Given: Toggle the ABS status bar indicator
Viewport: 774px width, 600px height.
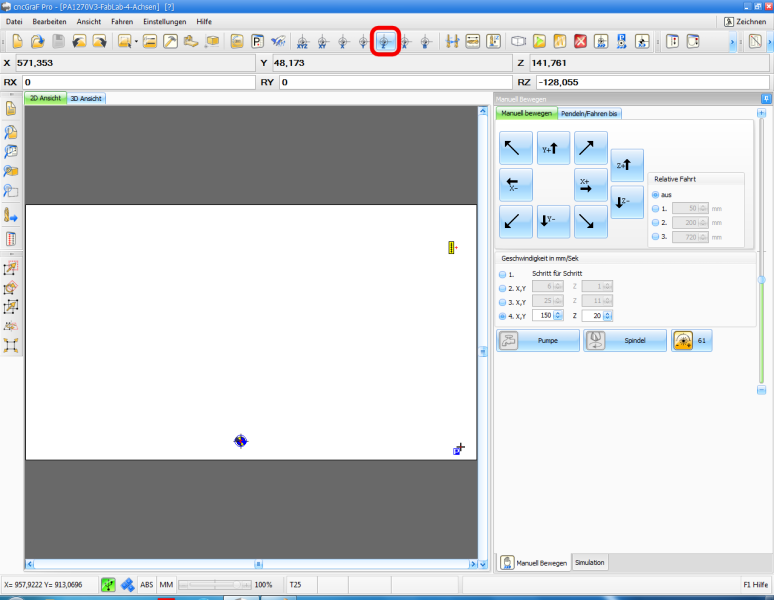Looking at the screenshot, I should 147,585.
